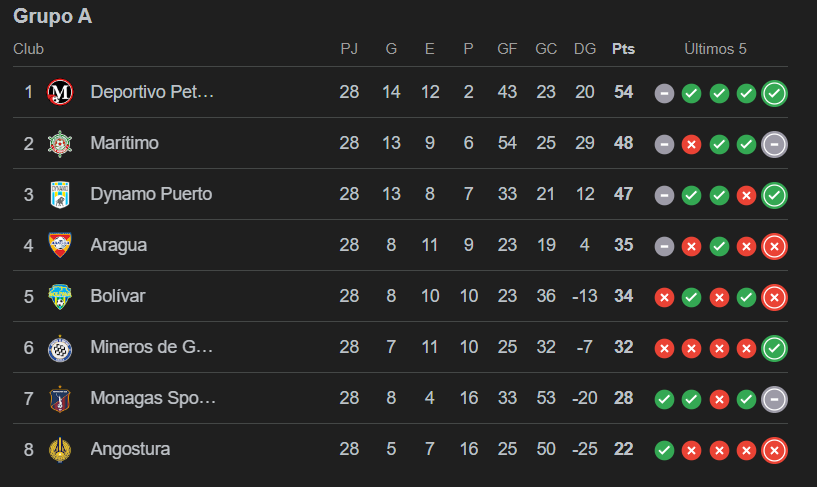Open the Marítimo team name link
Image resolution: width=817 pixels, height=487 pixels.
pos(124,144)
